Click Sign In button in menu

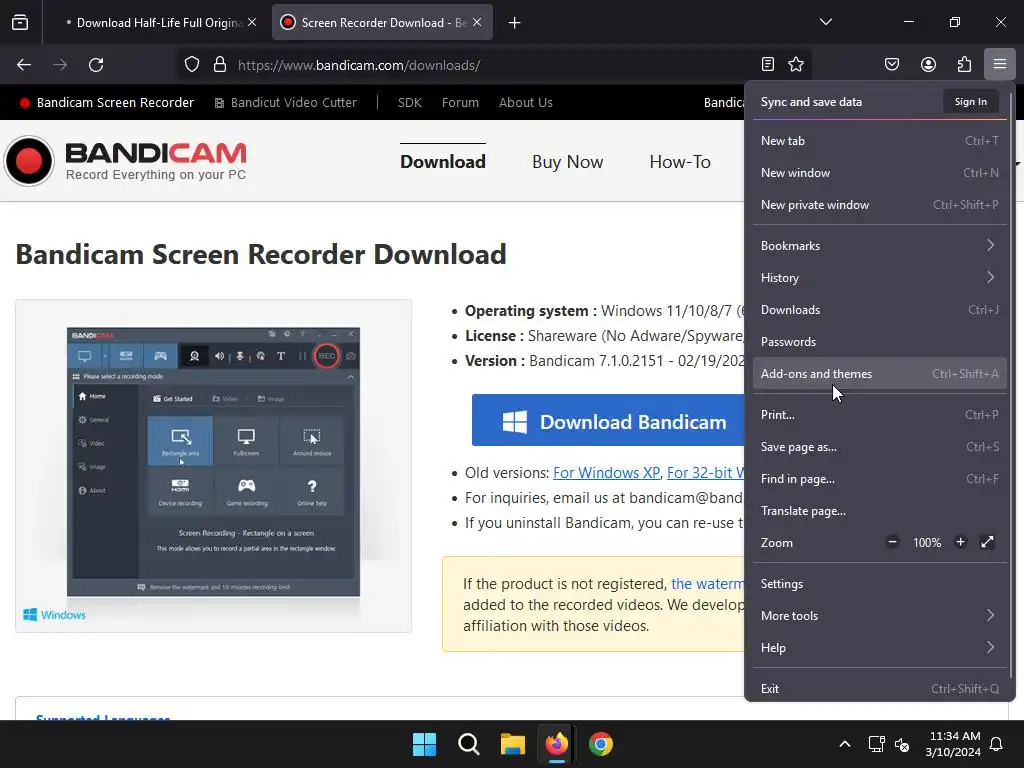[x=970, y=102]
